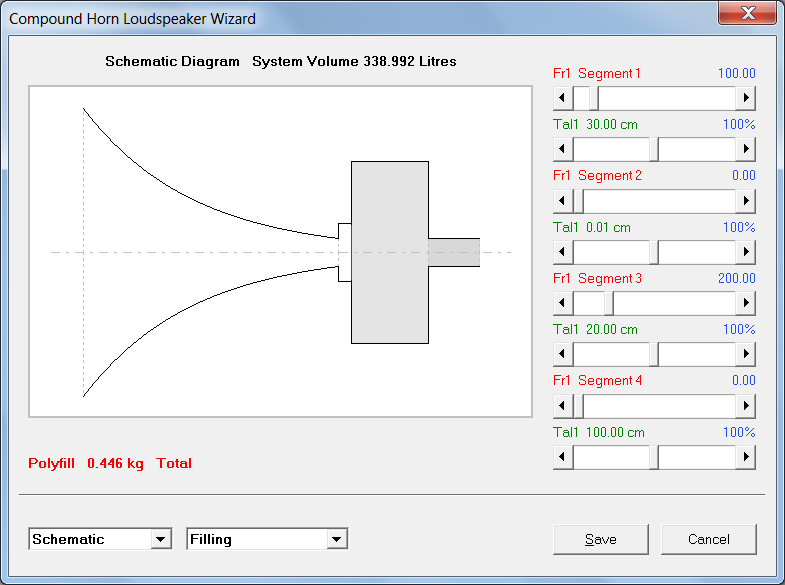
Task: Open the Filling mode dropdown
Action: [x=336, y=539]
